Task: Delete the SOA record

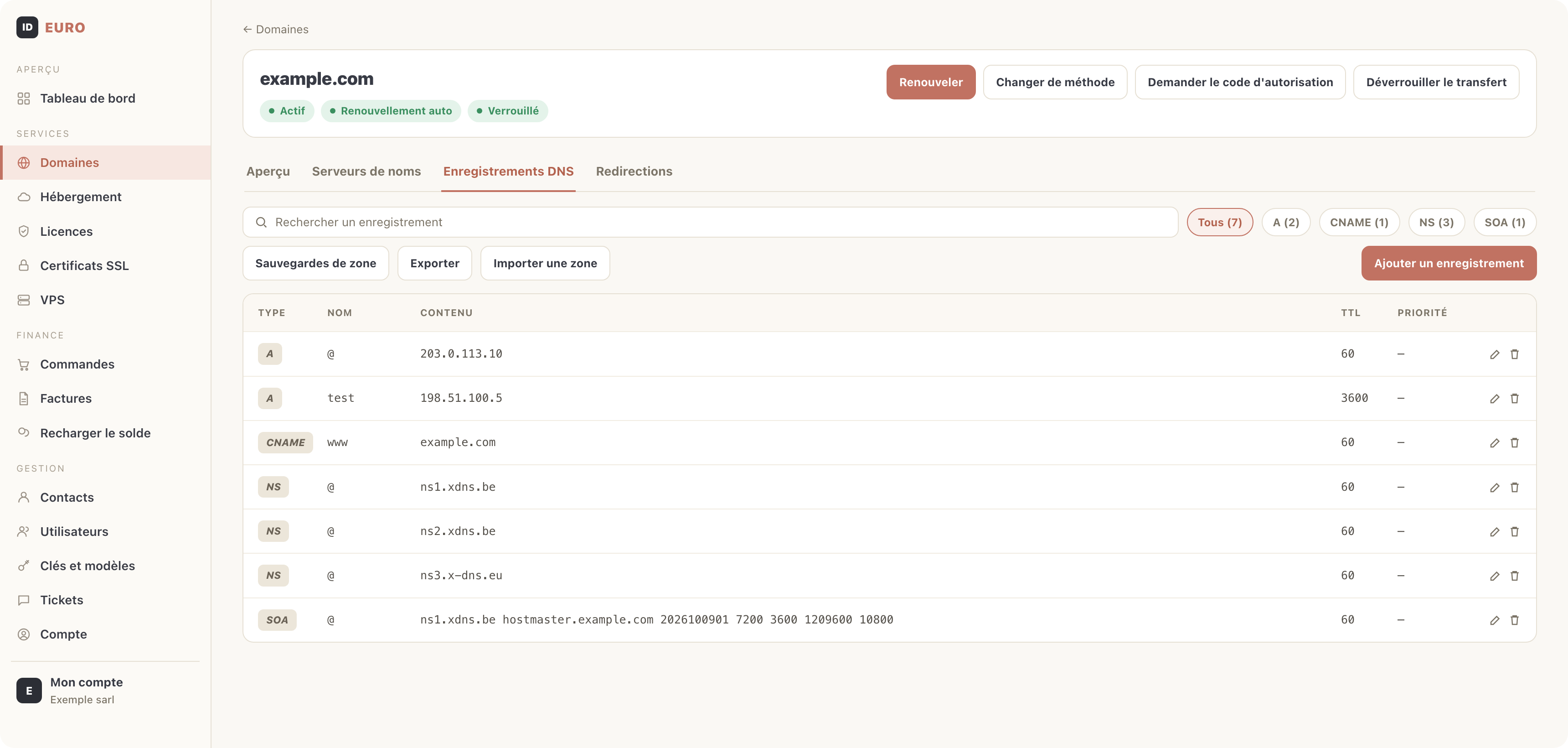Action: click(x=1514, y=620)
